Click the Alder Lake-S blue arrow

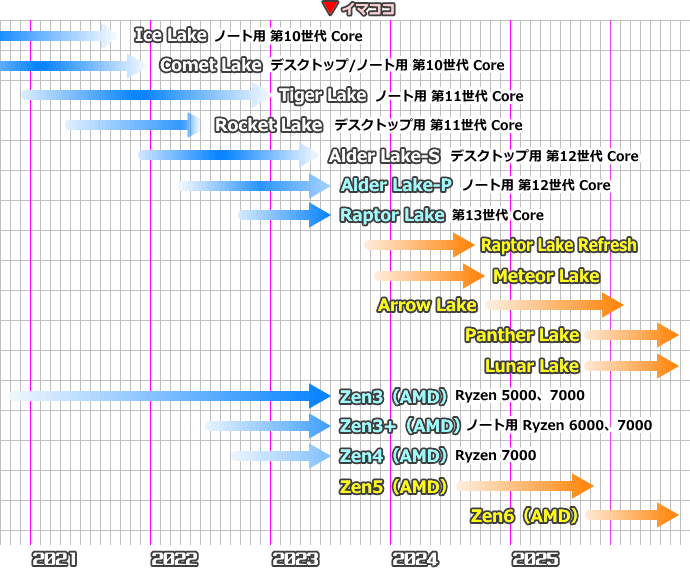(228, 155)
